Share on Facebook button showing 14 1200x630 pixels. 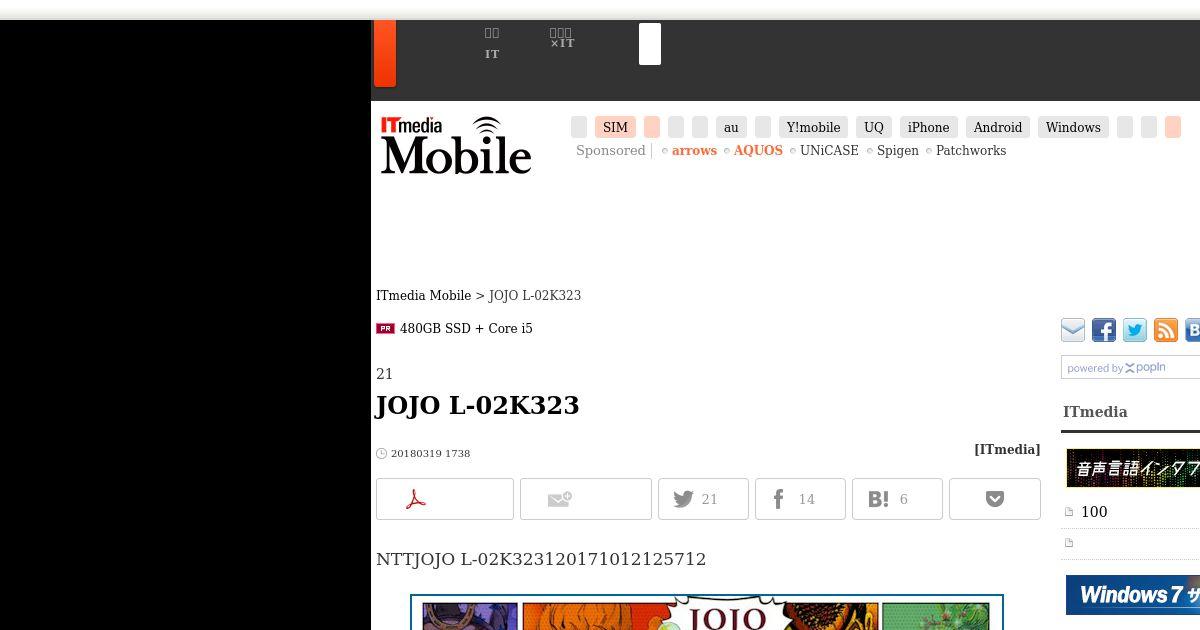[800, 499]
